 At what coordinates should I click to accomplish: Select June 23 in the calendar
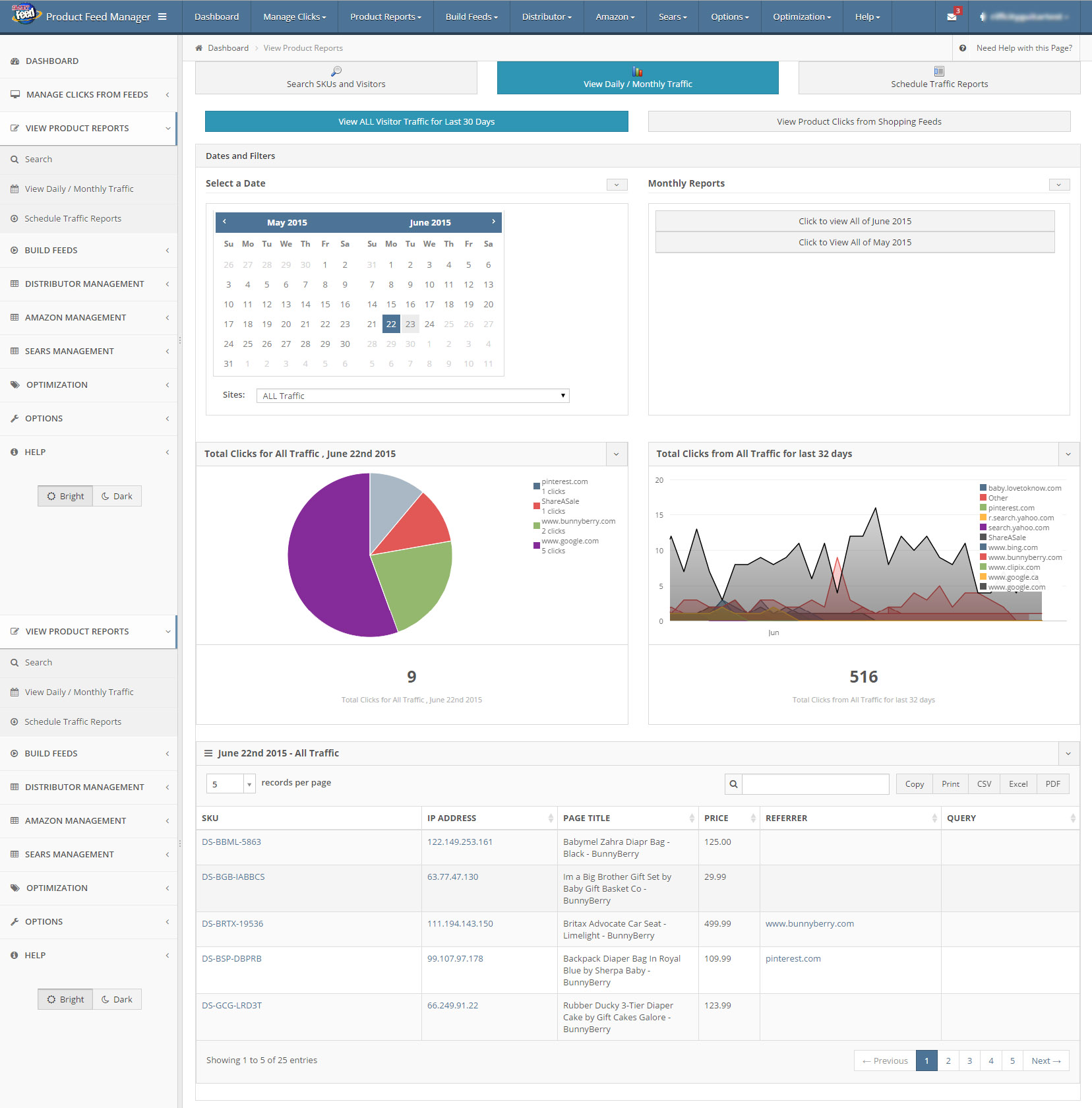pyautogui.click(x=410, y=324)
